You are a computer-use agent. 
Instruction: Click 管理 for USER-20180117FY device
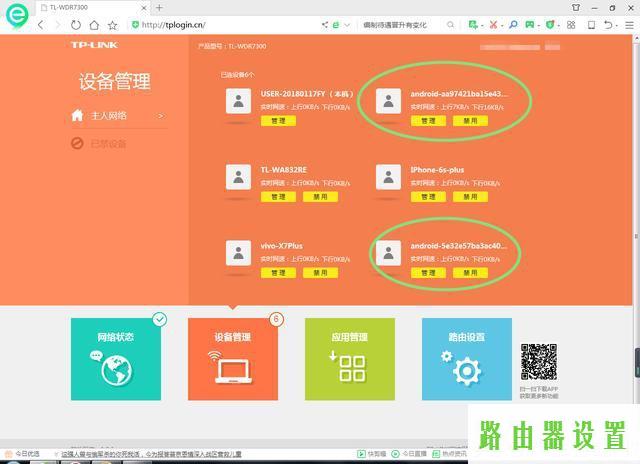[x=278, y=121]
